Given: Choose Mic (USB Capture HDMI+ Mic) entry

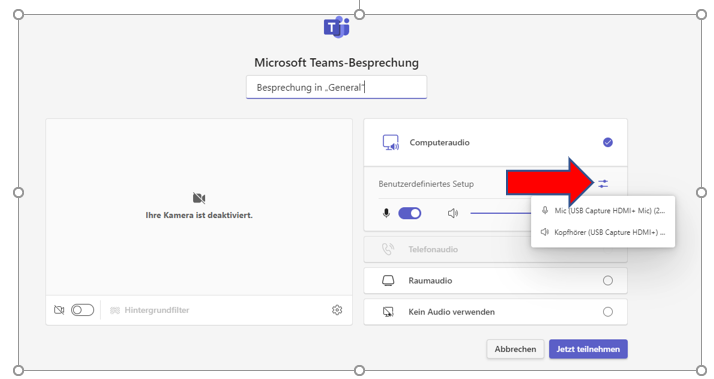Looking at the screenshot, I should pos(603,210).
